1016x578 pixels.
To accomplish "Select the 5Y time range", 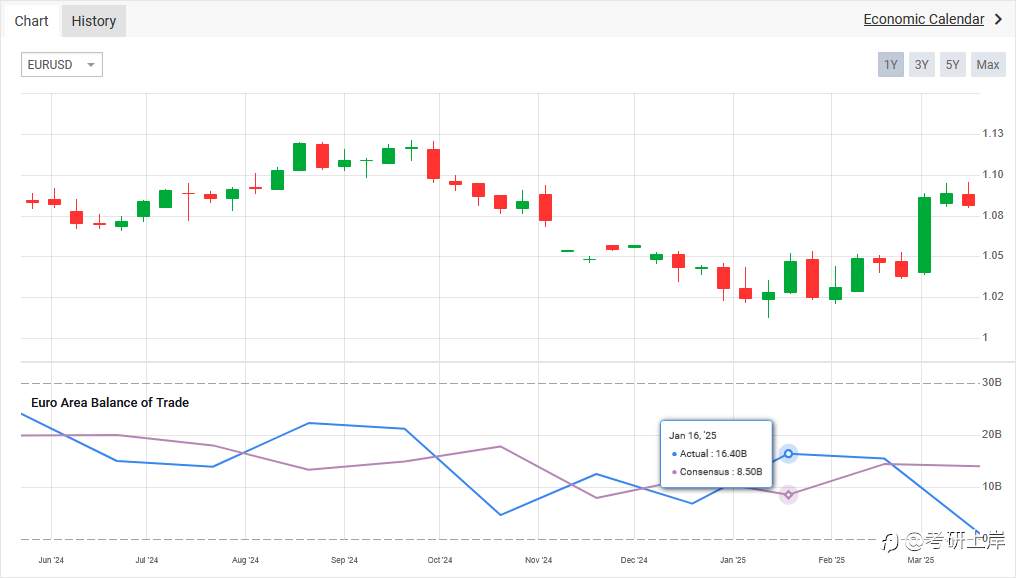I will pos(952,65).
